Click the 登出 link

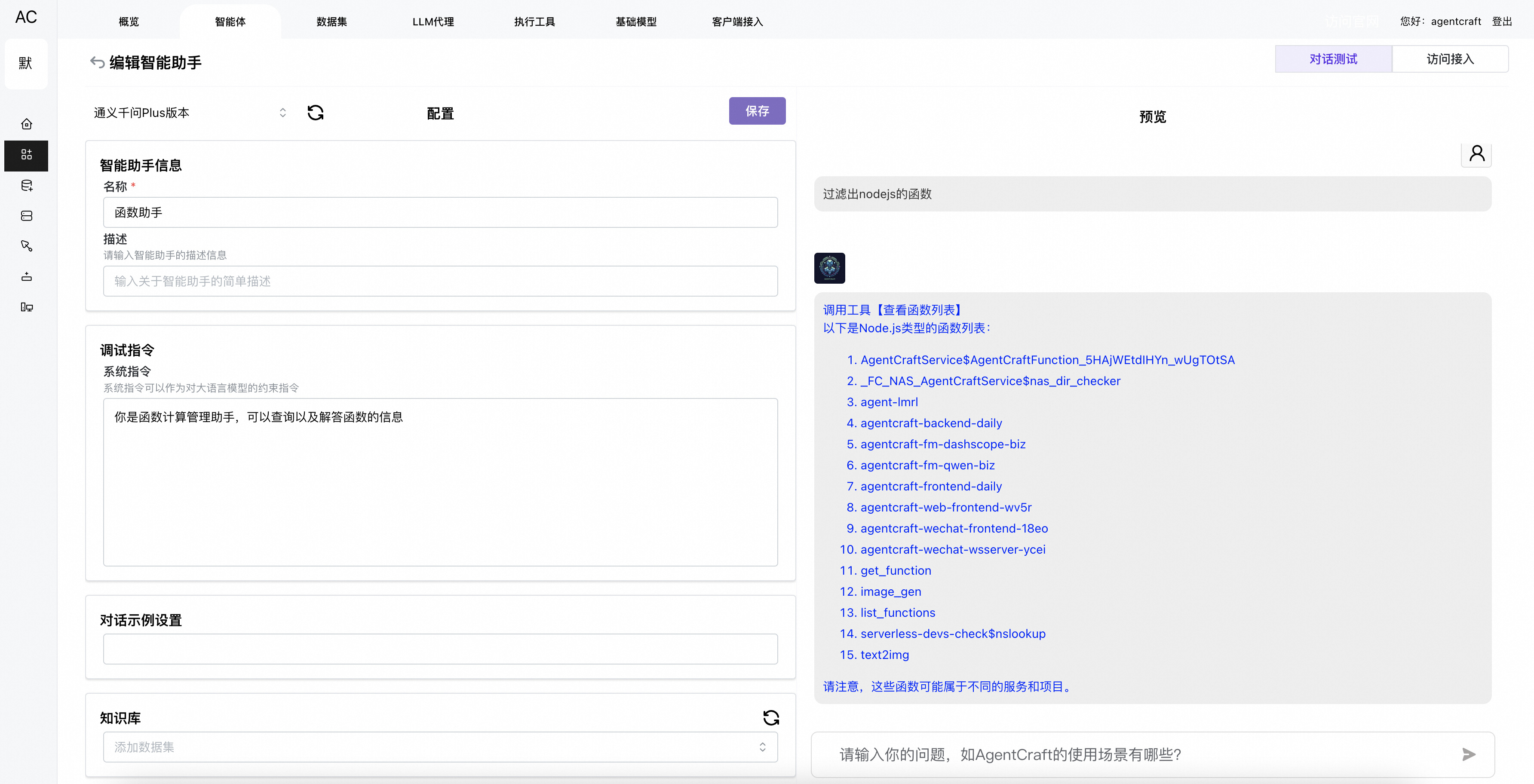(x=1502, y=21)
